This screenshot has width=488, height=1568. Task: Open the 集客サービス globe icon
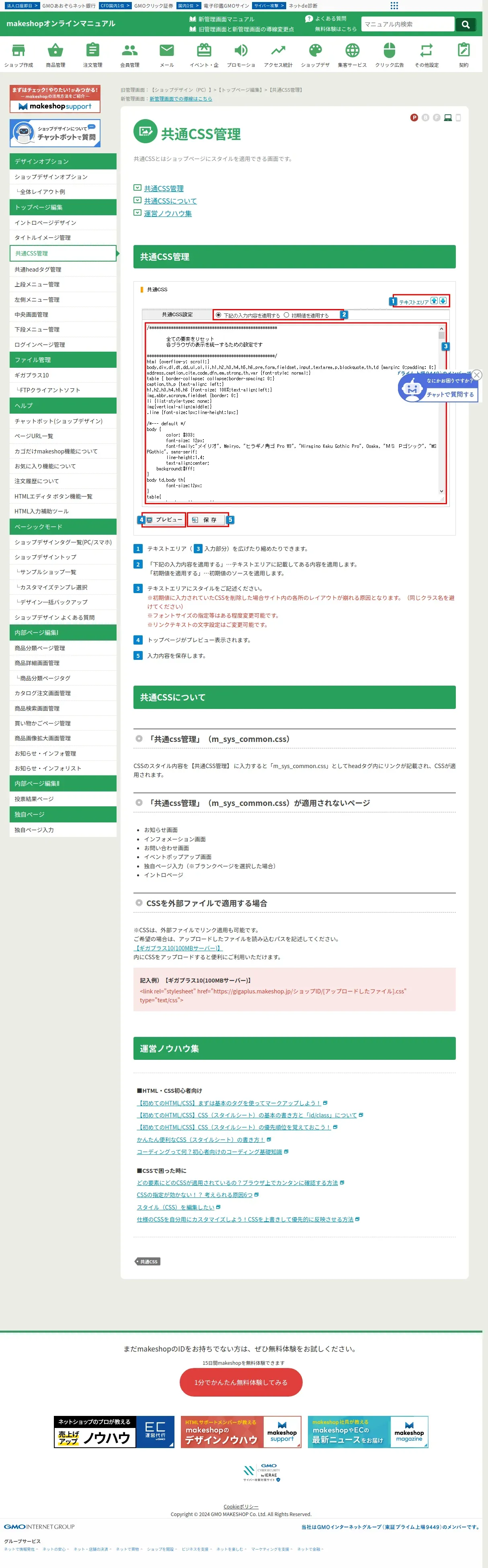tap(352, 51)
